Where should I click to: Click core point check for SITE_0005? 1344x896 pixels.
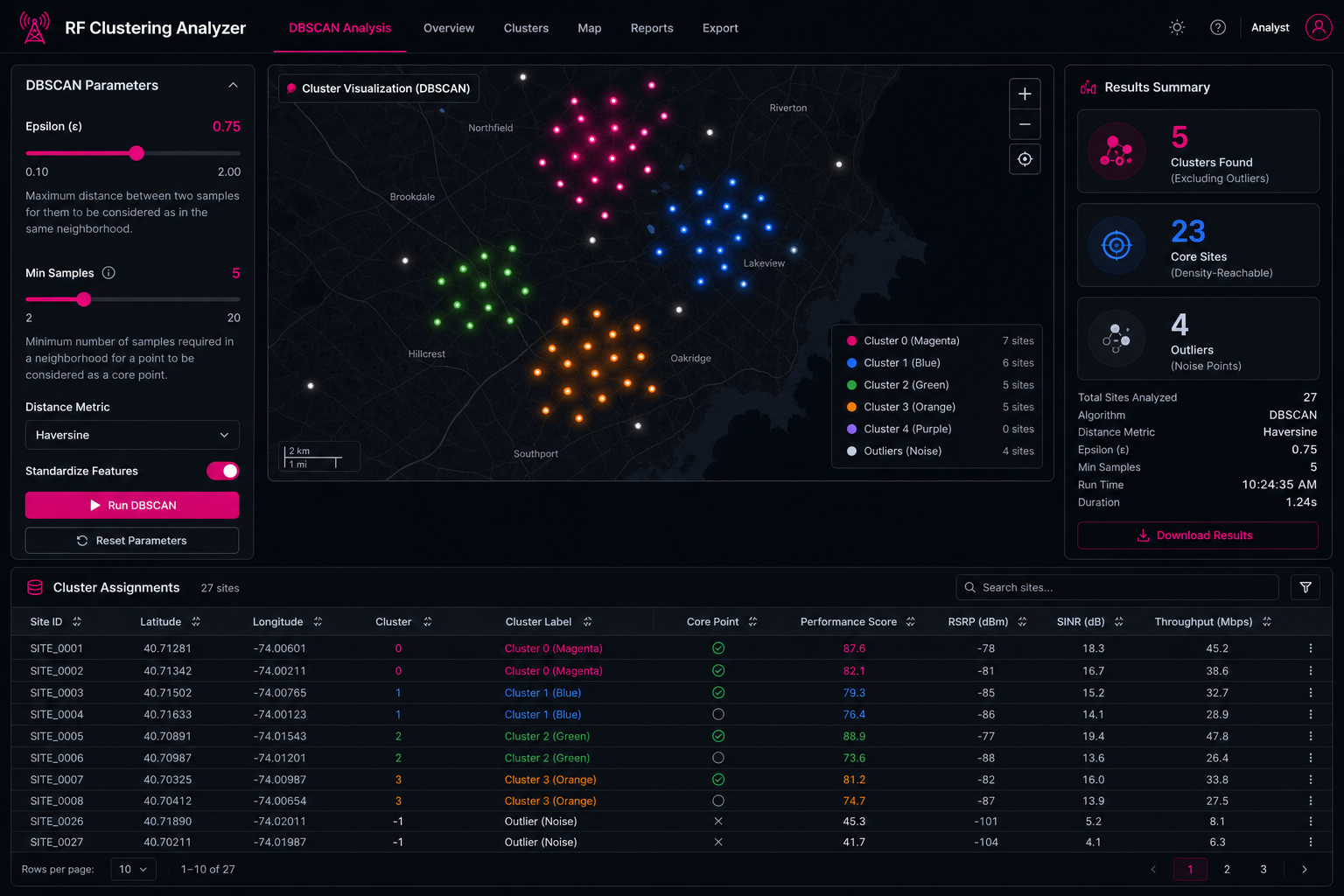pyautogui.click(x=717, y=736)
